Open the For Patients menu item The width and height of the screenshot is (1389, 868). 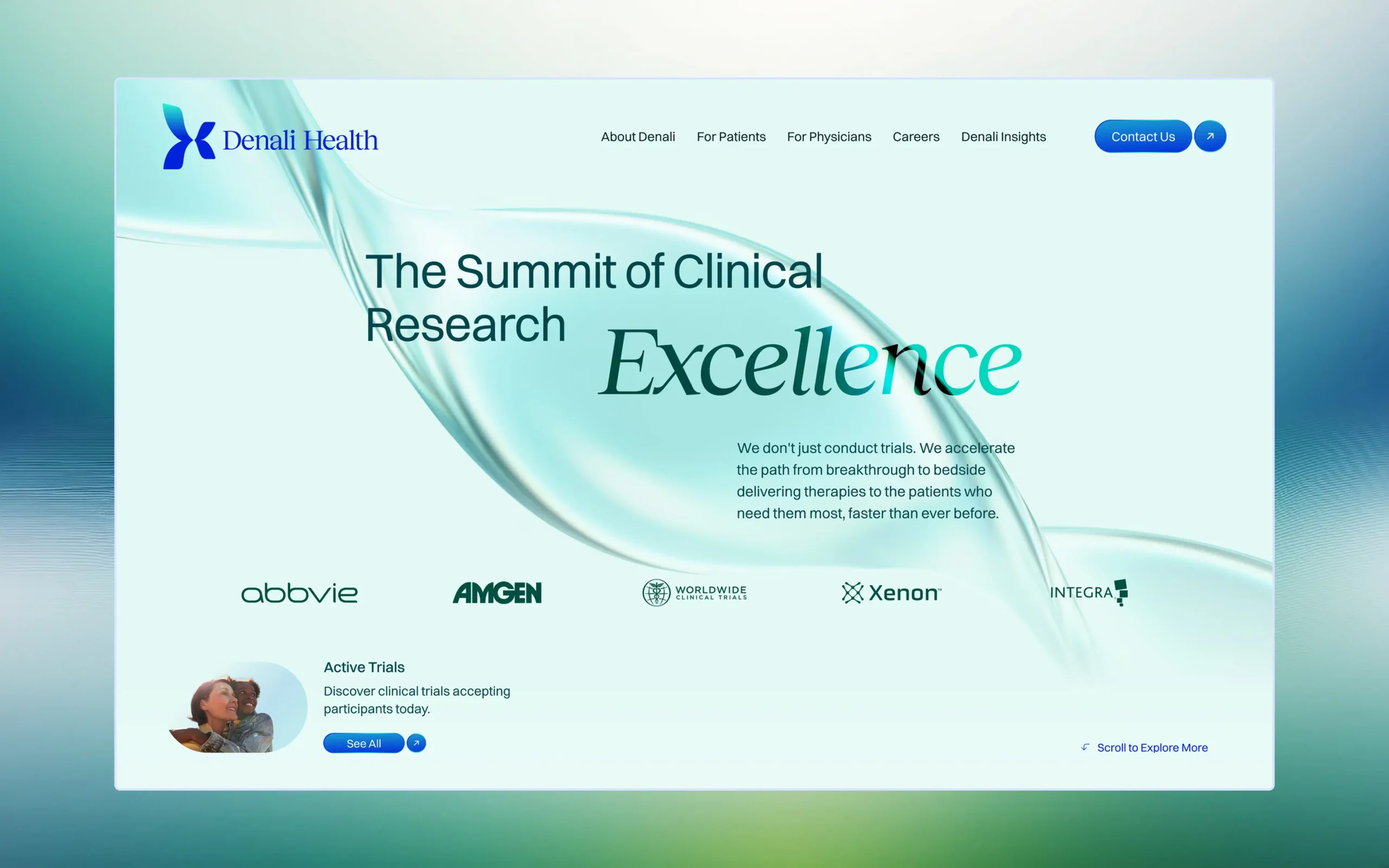[x=731, y=137]
